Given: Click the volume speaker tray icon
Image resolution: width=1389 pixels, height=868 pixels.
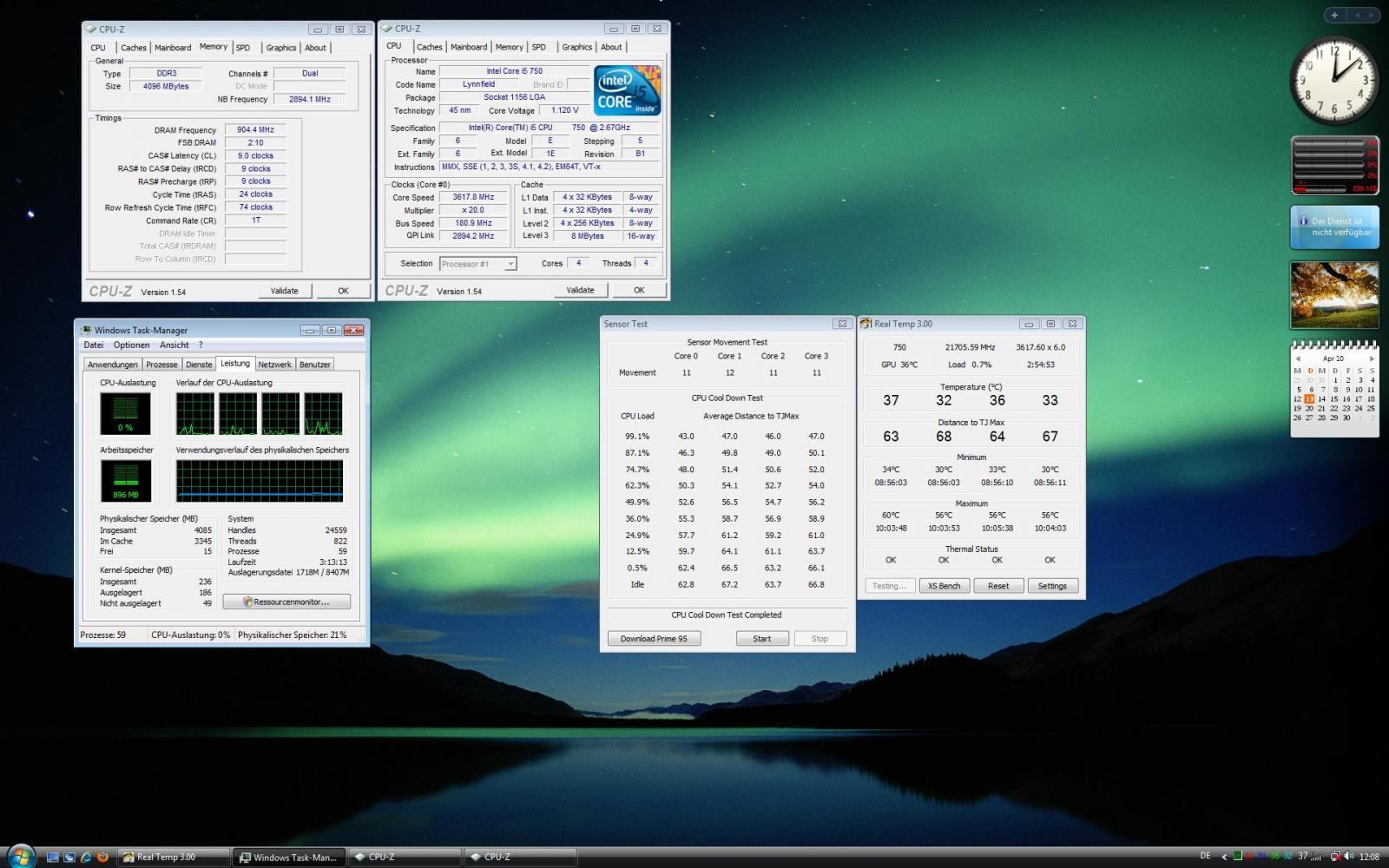Looking at the screenshot, I should pyautogui.click(x=1349, y=856).
